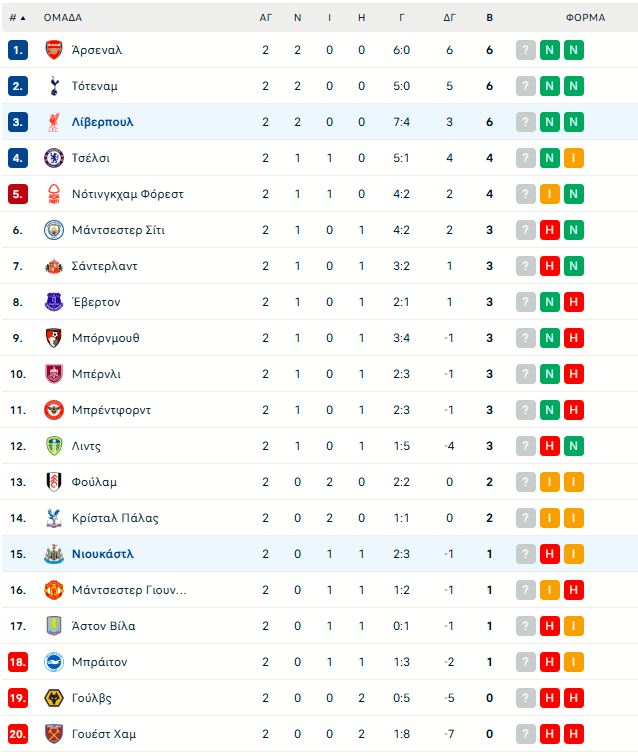The width and height of the screenshot is (638, 756).
Task: Click the Wolves crest icon
Action: click(x=54, y=698)
